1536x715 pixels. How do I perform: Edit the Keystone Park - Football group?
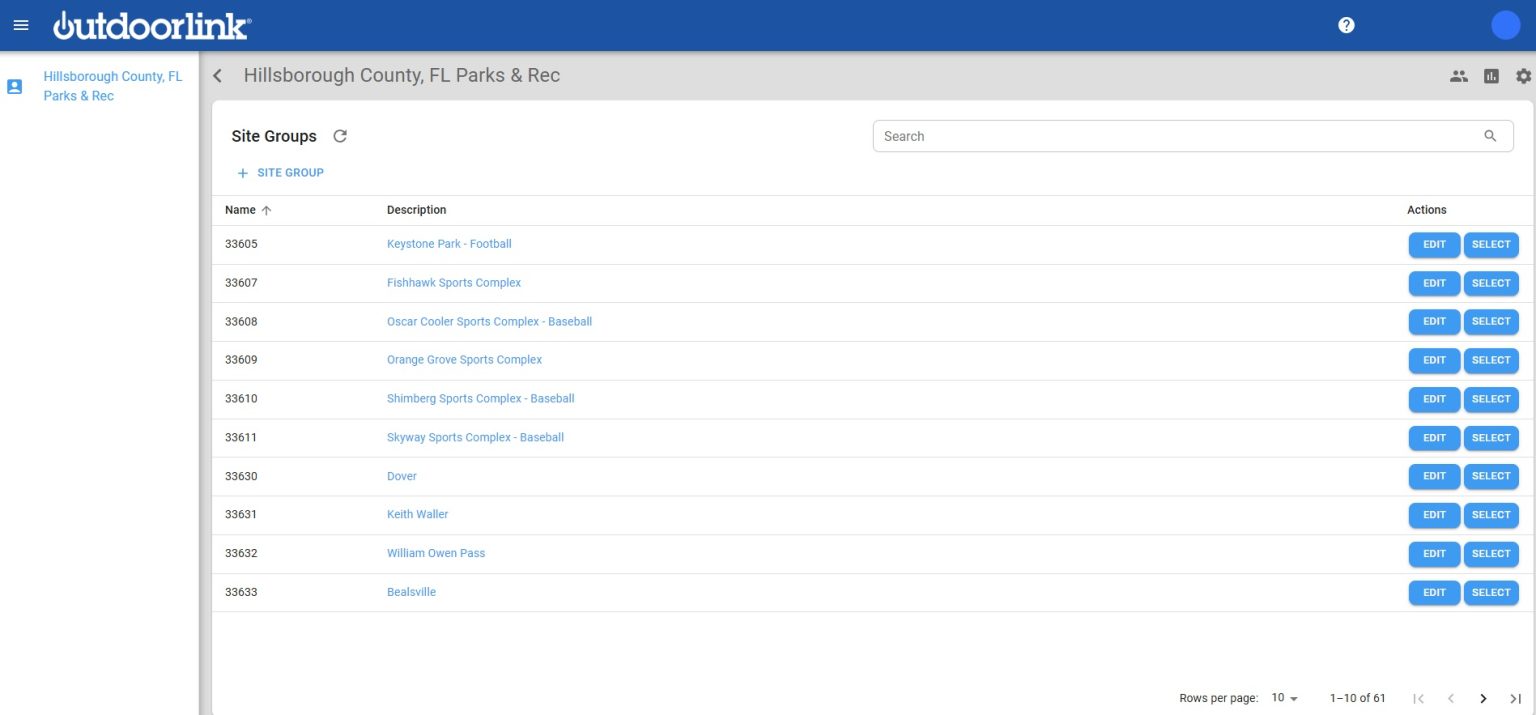[x=1434, y=245]
